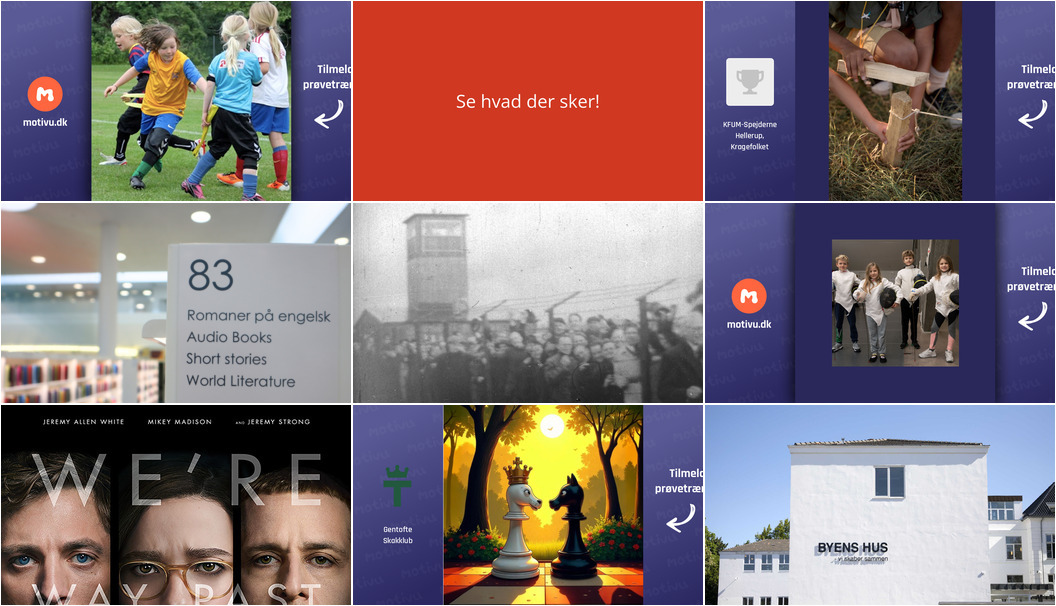Click "Tilmeld prøvetræning" in the fencing tile

pos(1030,279)
